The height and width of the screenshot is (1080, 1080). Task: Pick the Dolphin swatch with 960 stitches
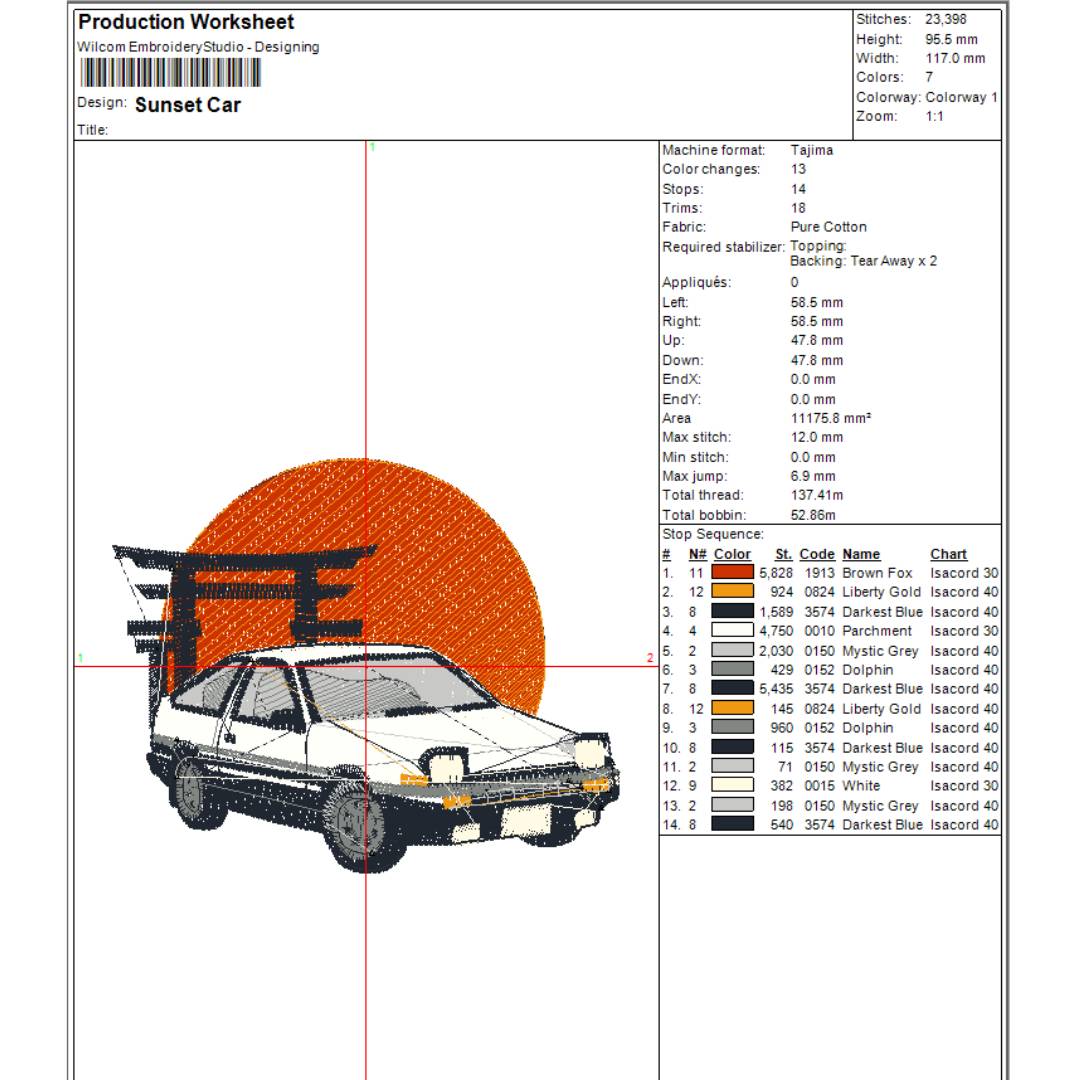click(x=732, y=727)
